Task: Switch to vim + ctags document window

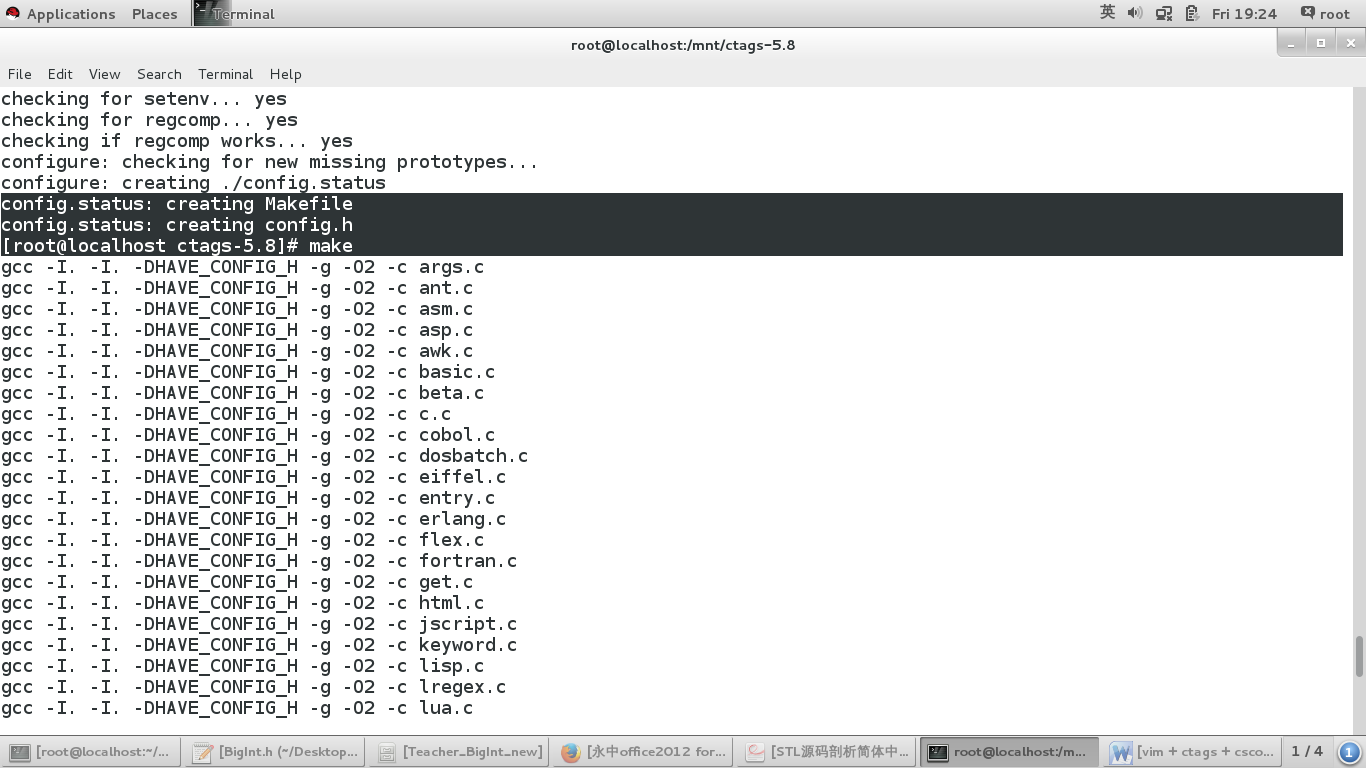Action: [1193, 752]
